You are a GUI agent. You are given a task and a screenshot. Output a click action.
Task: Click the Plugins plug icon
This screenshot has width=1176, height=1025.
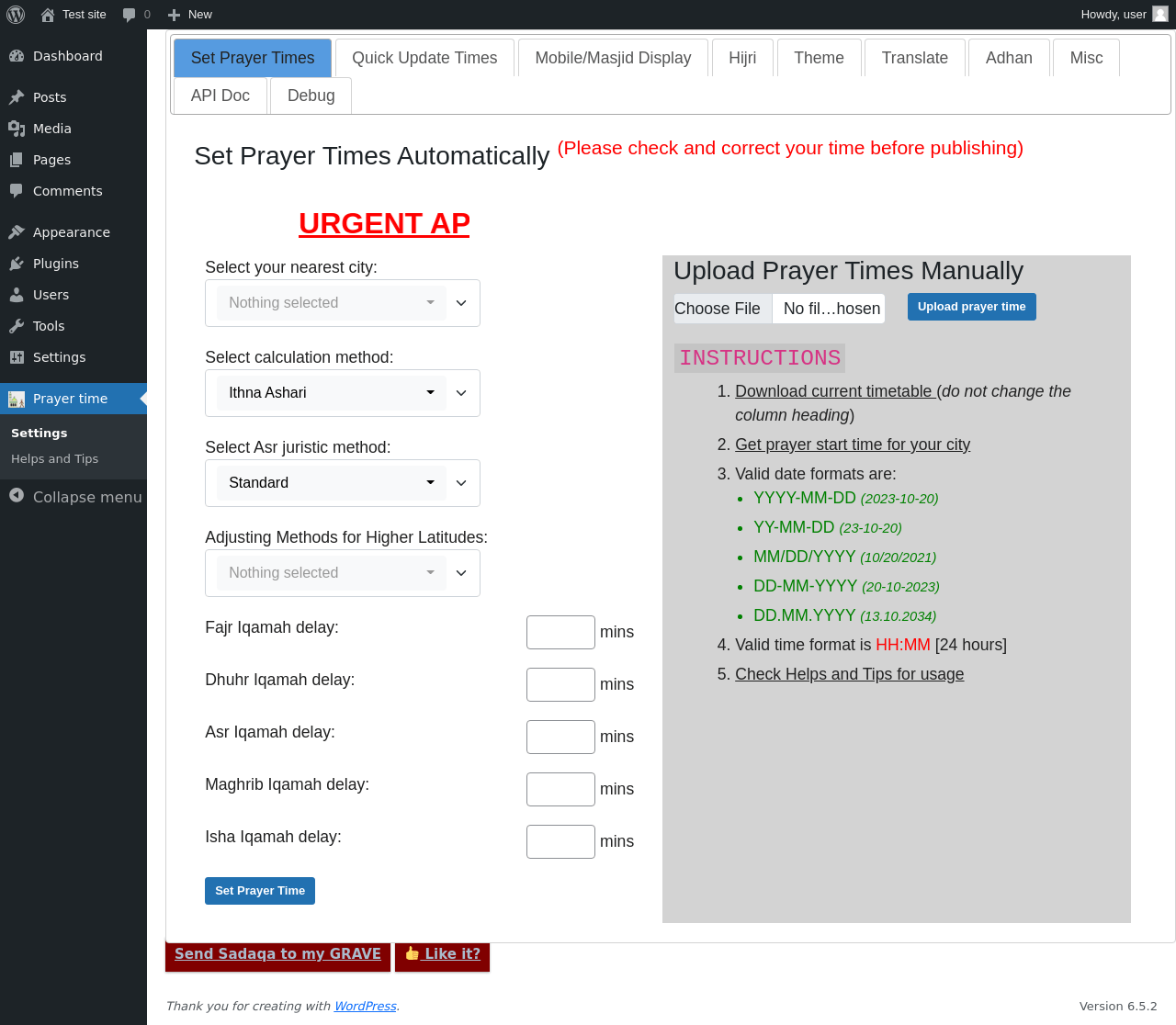point(17,264)
